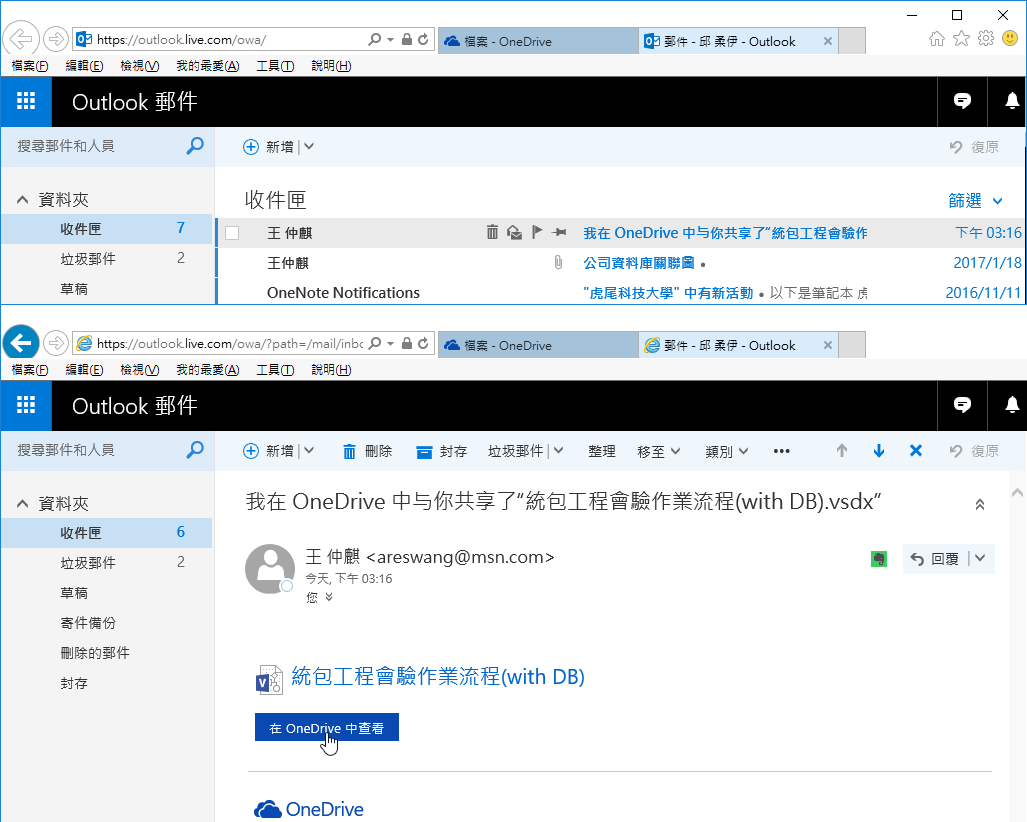This screenshot has height=822, width=1027.
Task: Go to the previous message with the up arrow
Action: 842,451
